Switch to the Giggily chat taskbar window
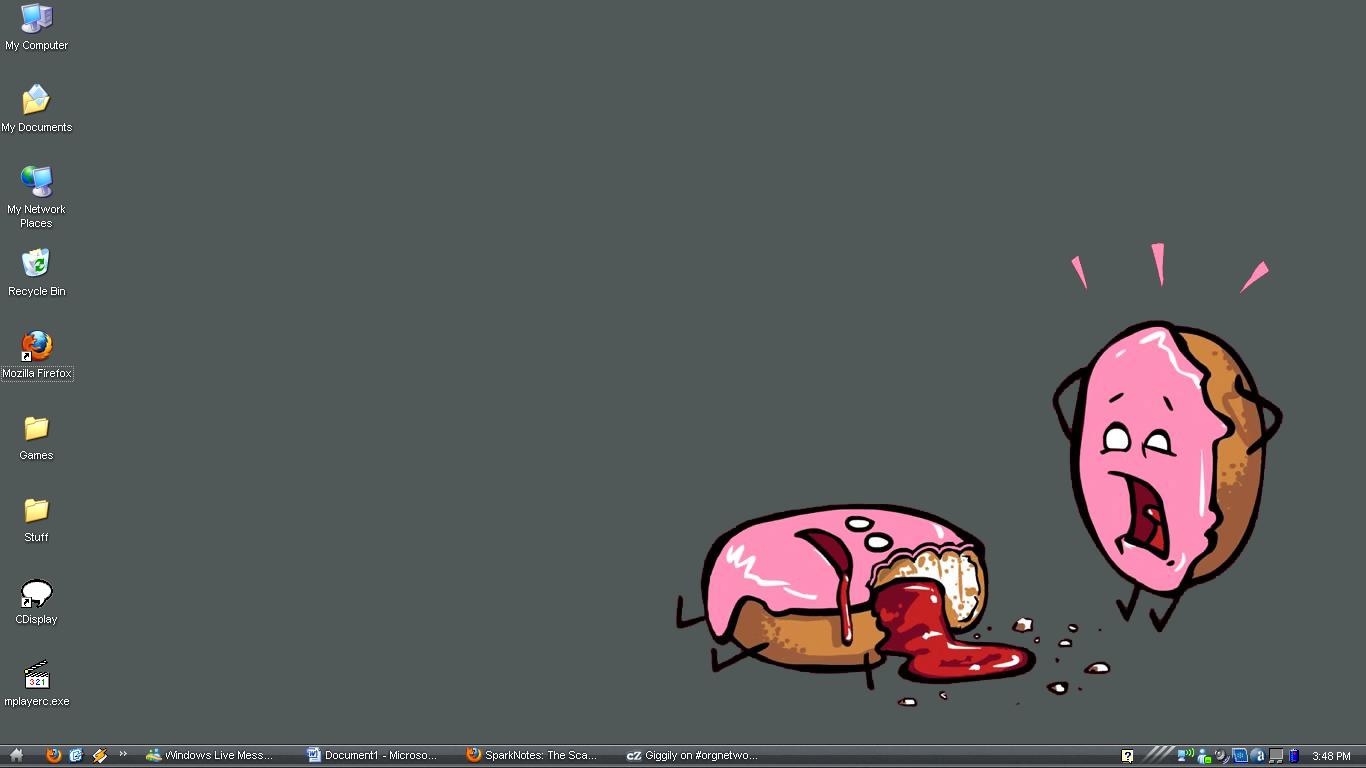This screenshot has width=1366, height=768. click(x=692, y=755)
